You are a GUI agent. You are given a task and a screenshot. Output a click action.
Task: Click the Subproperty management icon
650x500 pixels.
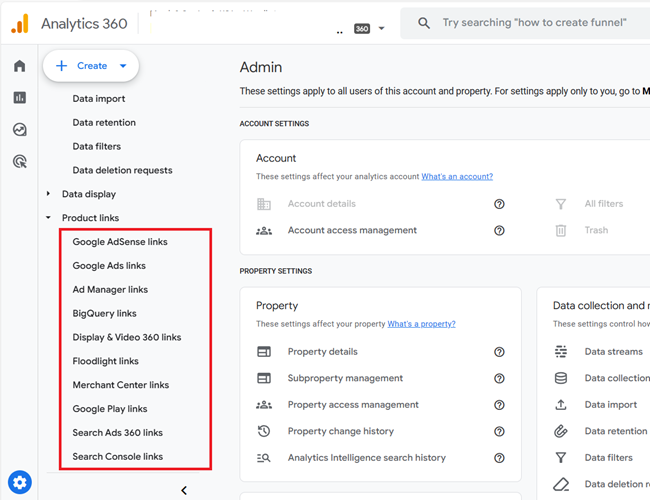click(x=264, y=379)
